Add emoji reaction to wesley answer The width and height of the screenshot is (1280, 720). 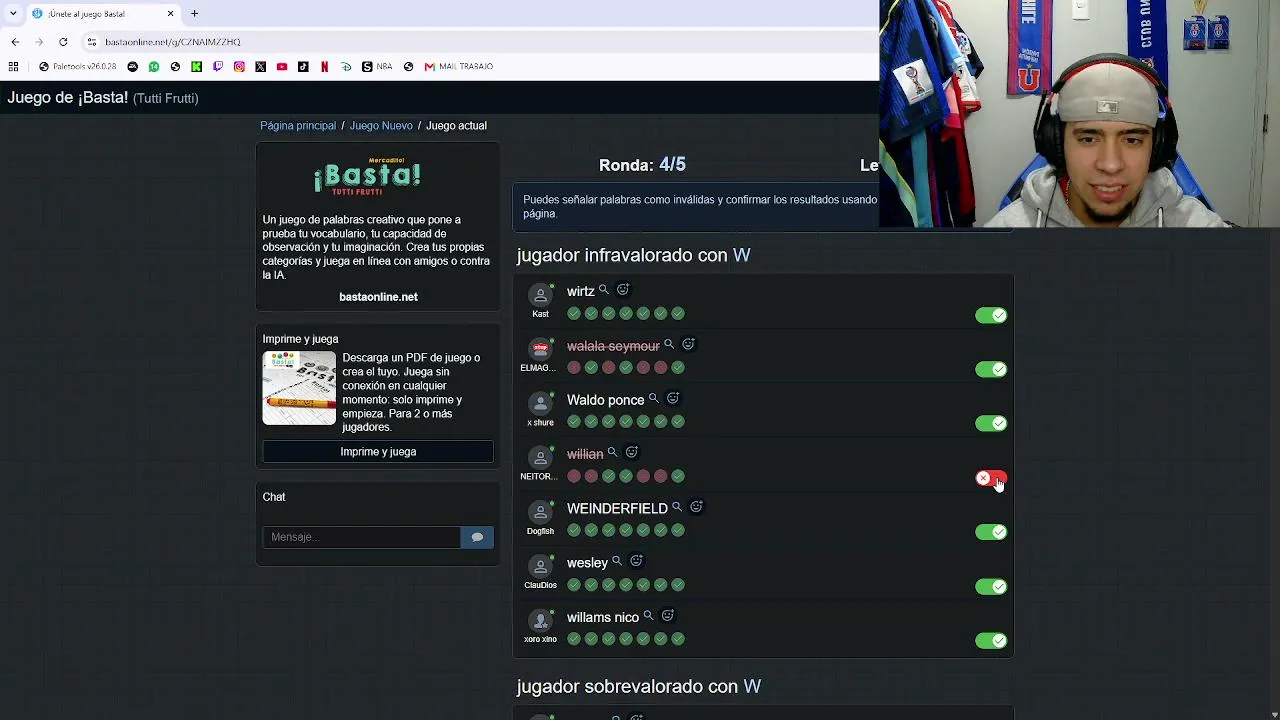(636, 561)
